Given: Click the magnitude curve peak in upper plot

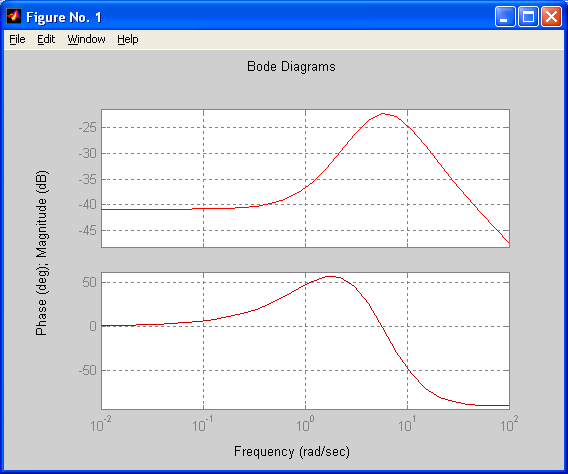Looking at the screenshot, I should (x=383, y=114).
